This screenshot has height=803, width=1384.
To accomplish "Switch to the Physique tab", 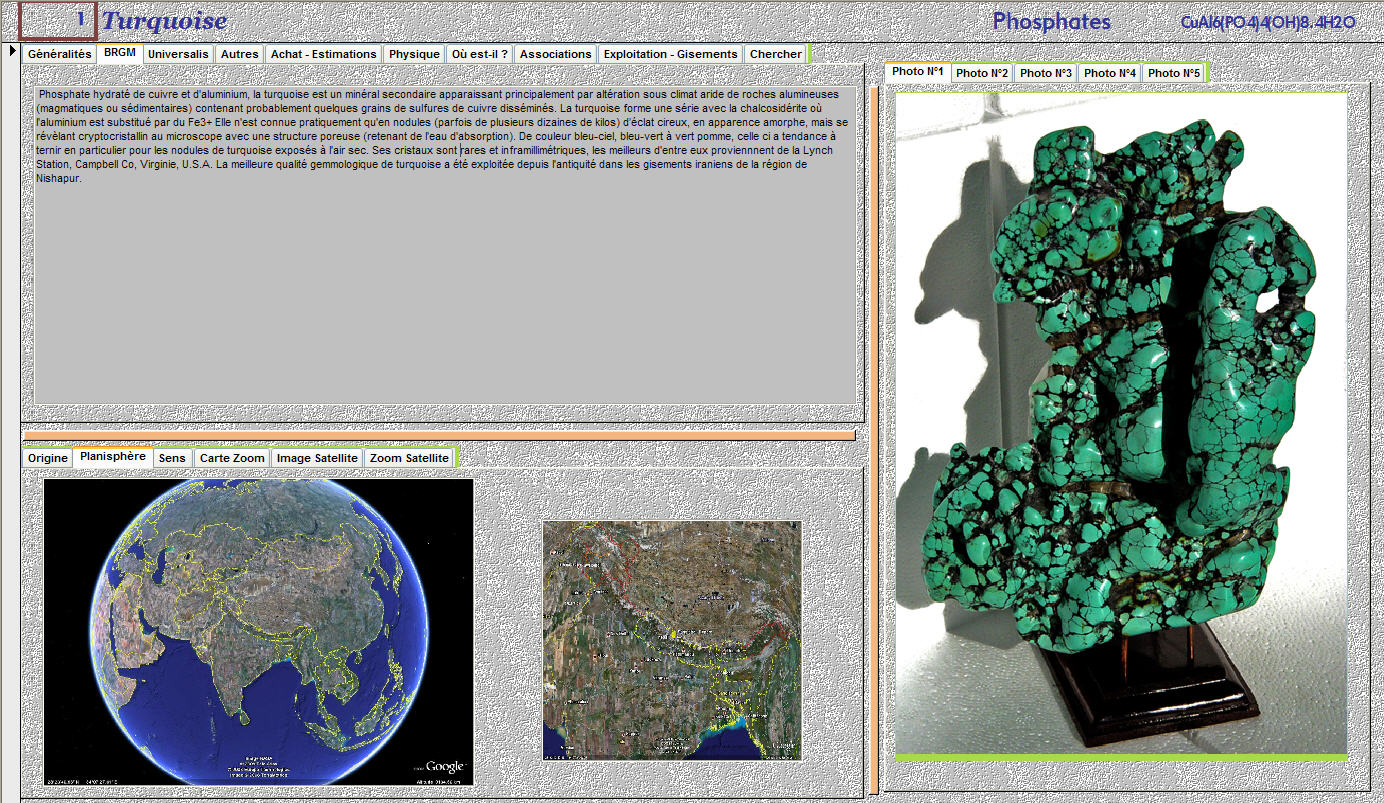I will 414,54.
